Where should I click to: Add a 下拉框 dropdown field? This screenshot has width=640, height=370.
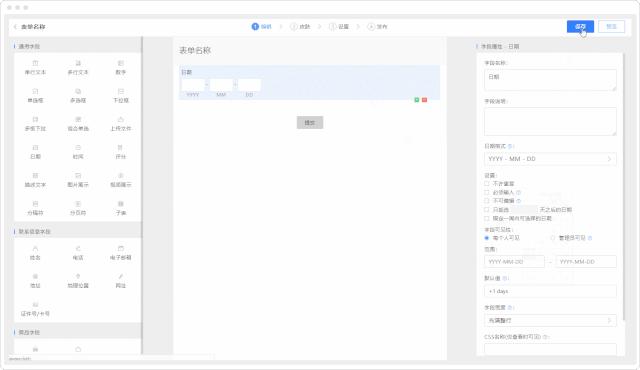click(x=120, y=96)
